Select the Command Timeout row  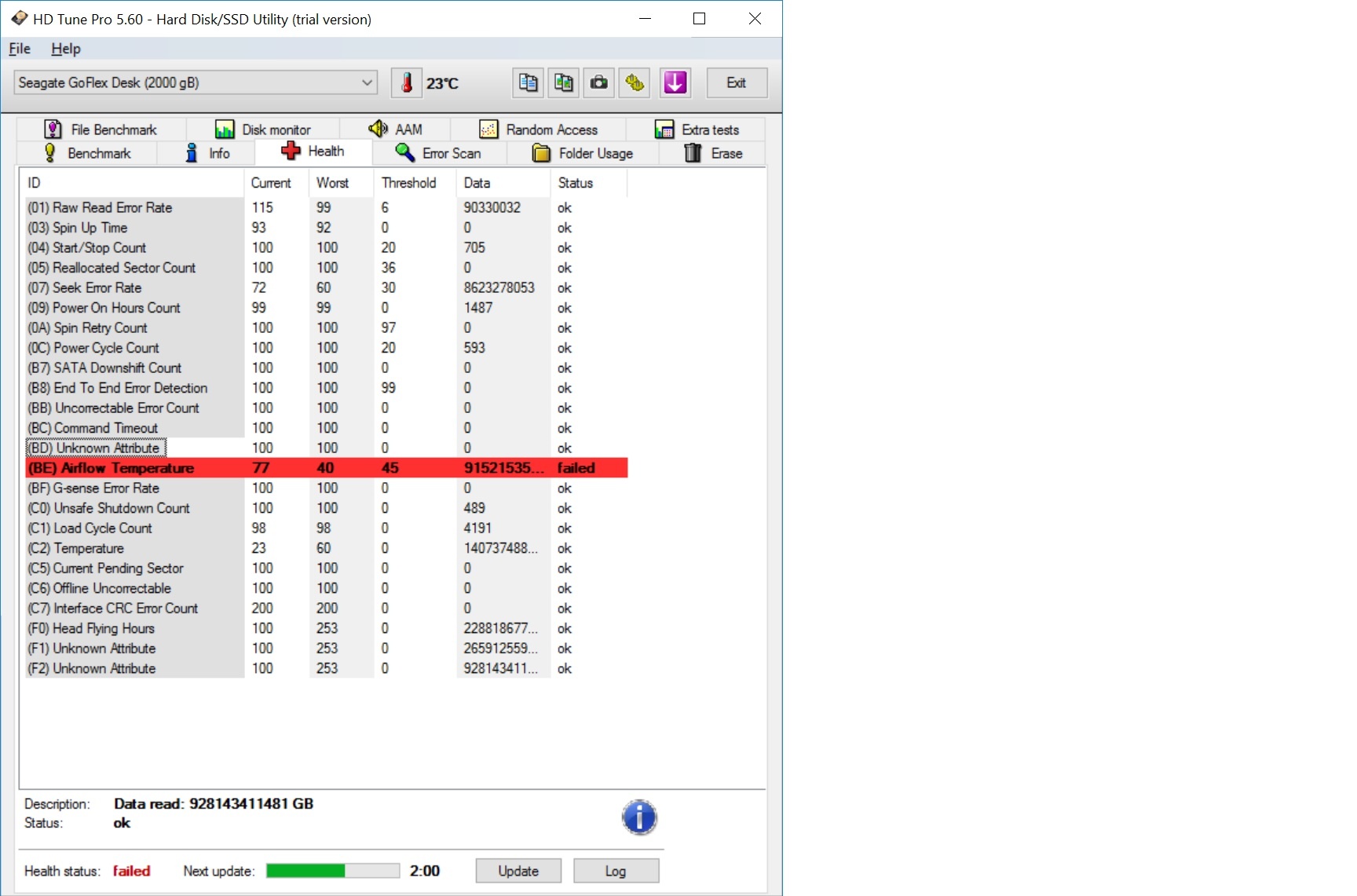coord(327,428)
